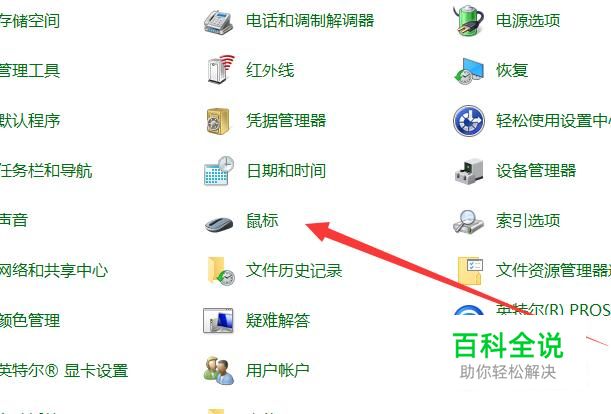Select the 颜色管理 link

(x=30, y=320)
